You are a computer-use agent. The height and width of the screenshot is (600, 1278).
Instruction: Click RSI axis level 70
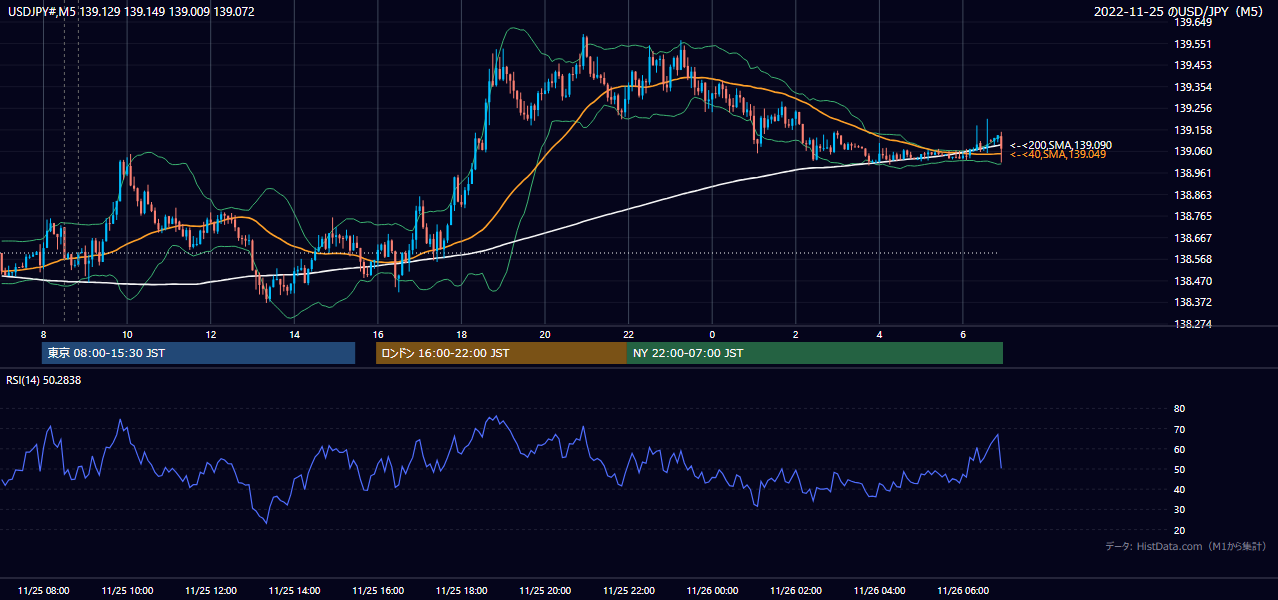pos(1179,429)
